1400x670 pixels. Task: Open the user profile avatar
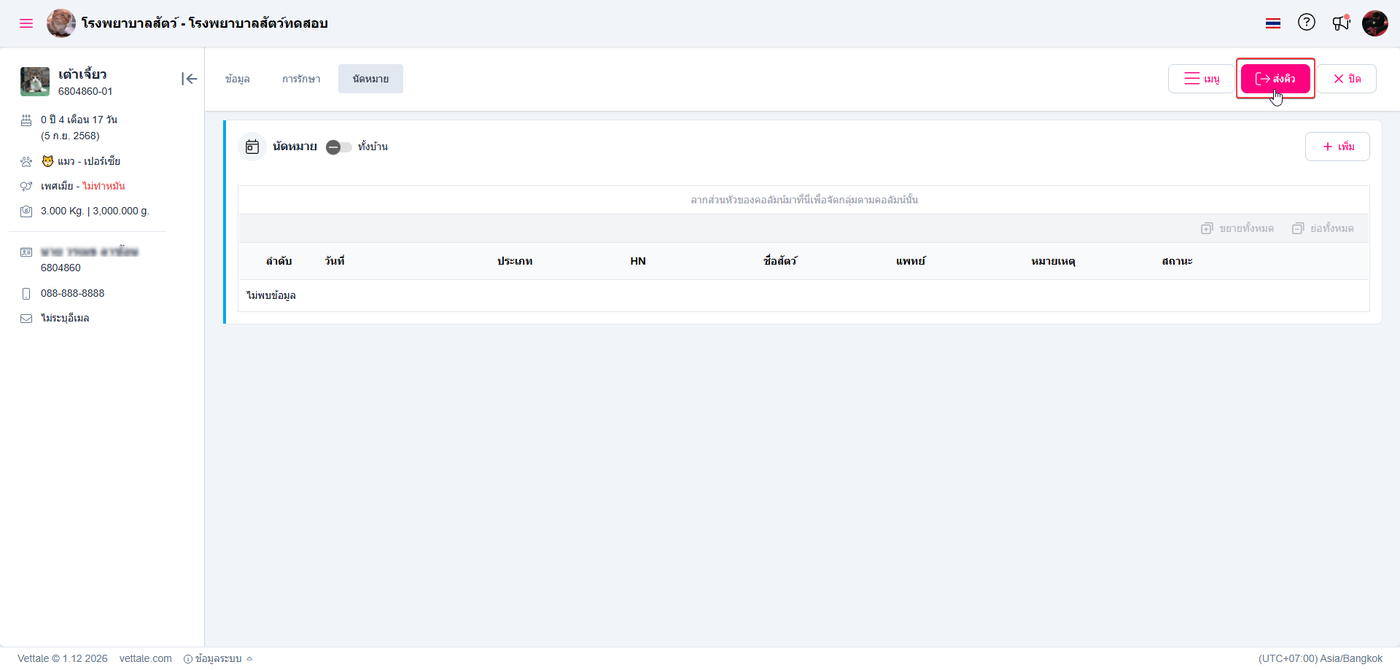(x=1375, y=23)
